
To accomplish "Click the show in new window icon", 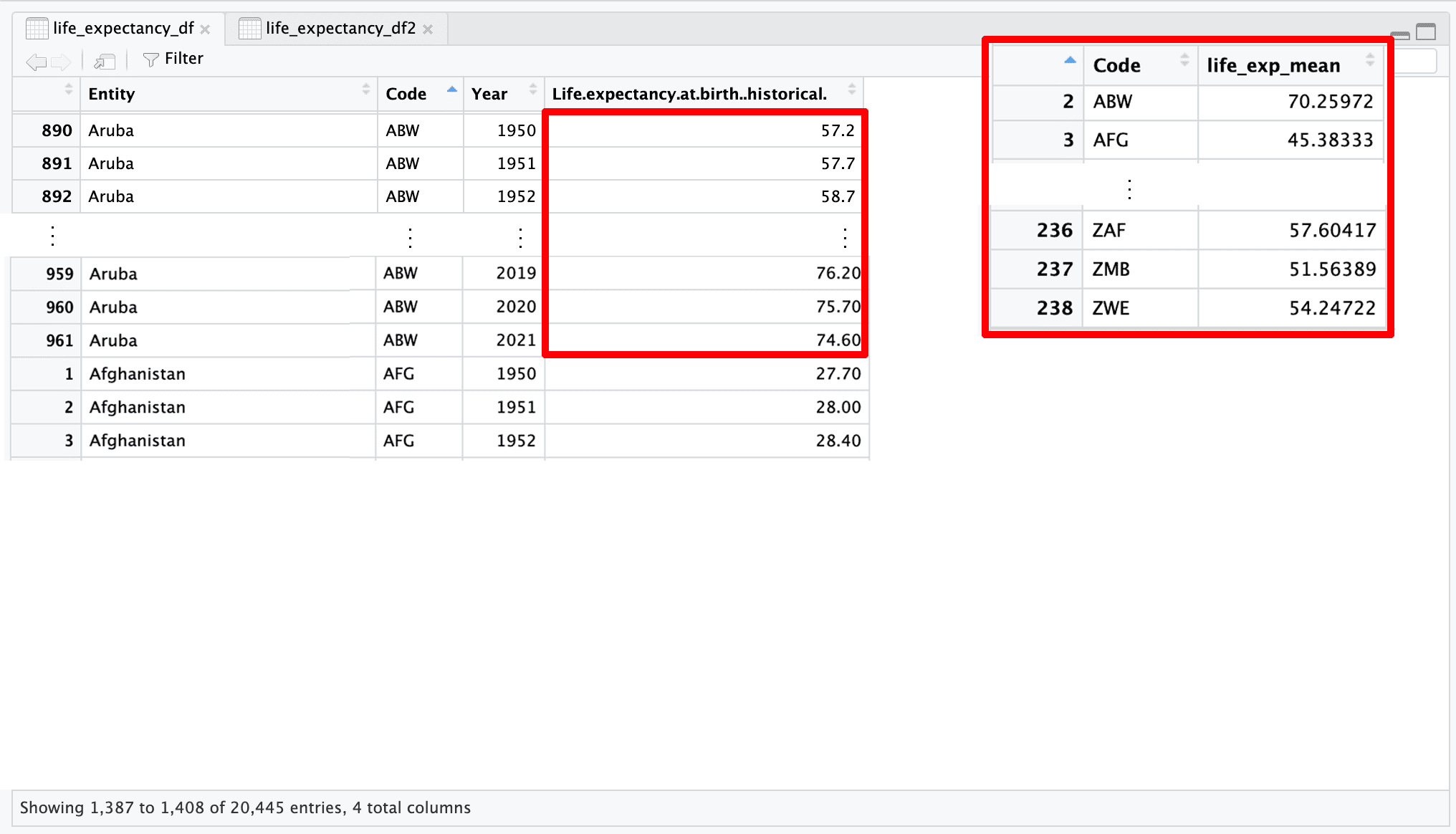I will click(x=105, y=62).
